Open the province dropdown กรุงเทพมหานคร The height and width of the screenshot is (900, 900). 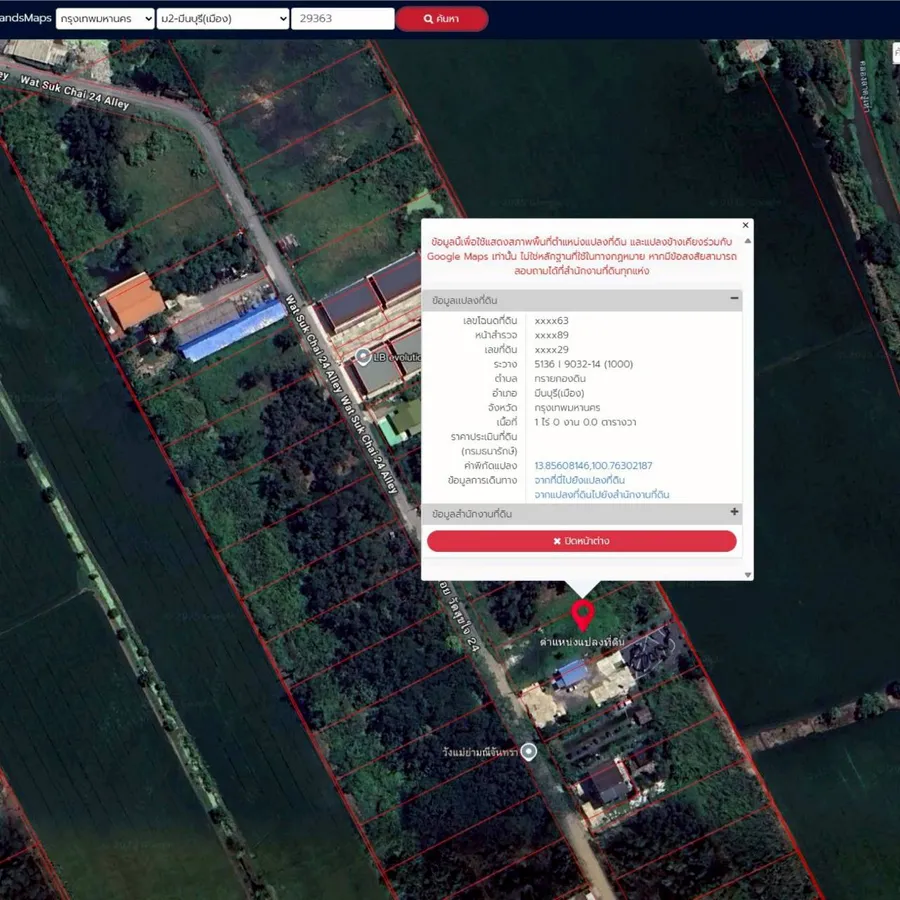click(105, 19)
